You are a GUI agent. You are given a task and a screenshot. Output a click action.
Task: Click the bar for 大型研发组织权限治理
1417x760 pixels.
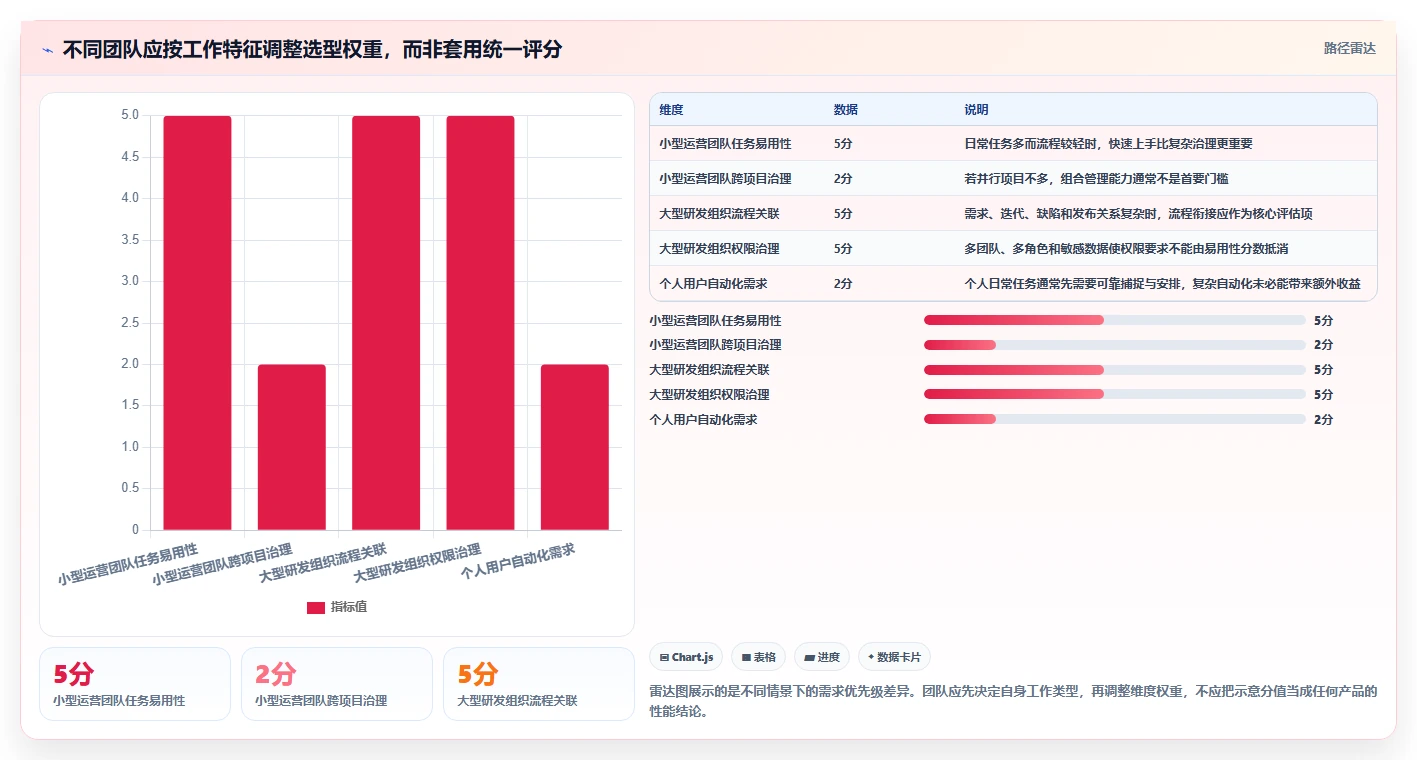click(x=480, y=323)
